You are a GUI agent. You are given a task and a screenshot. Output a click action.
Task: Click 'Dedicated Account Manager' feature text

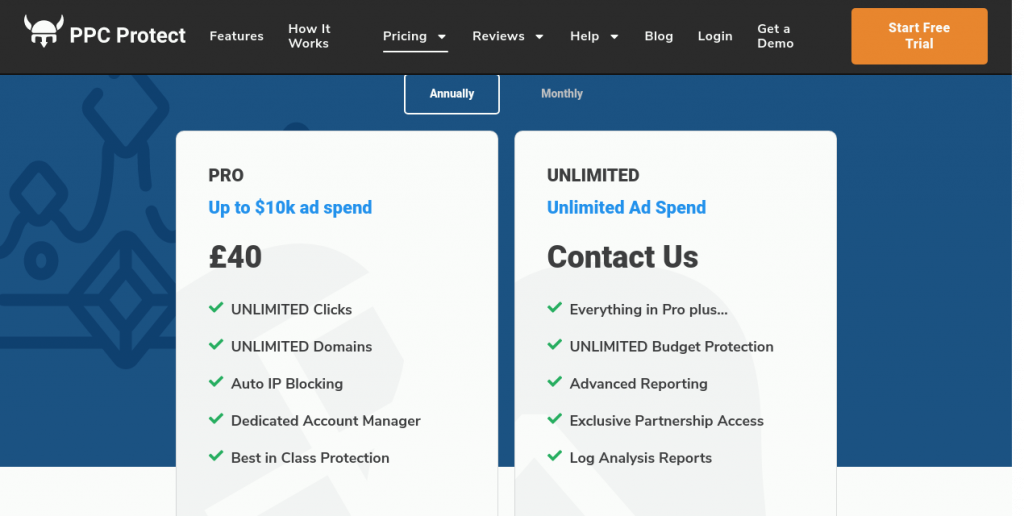coord(326,421)
